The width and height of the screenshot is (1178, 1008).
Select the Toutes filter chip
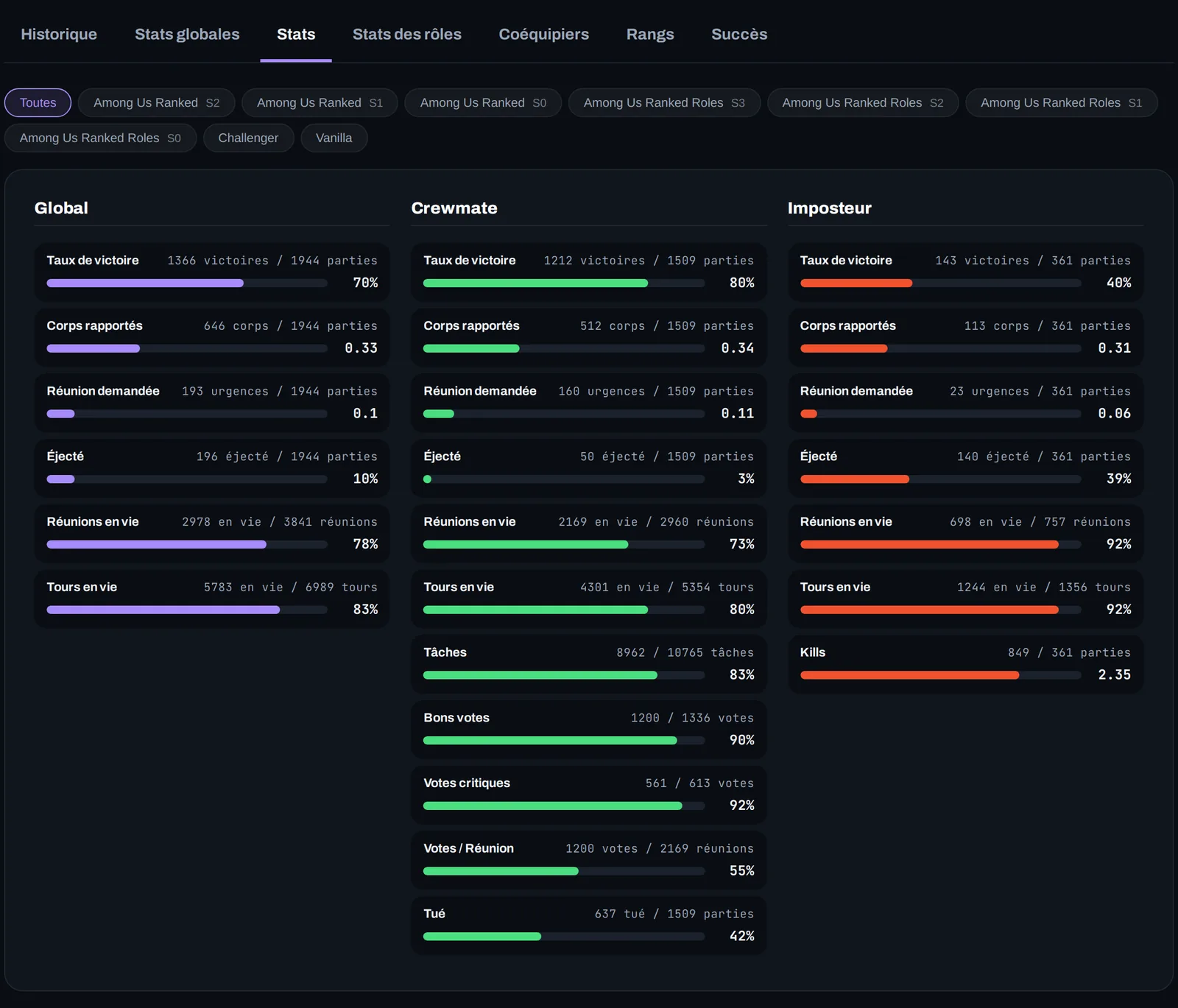pos(38,102)
